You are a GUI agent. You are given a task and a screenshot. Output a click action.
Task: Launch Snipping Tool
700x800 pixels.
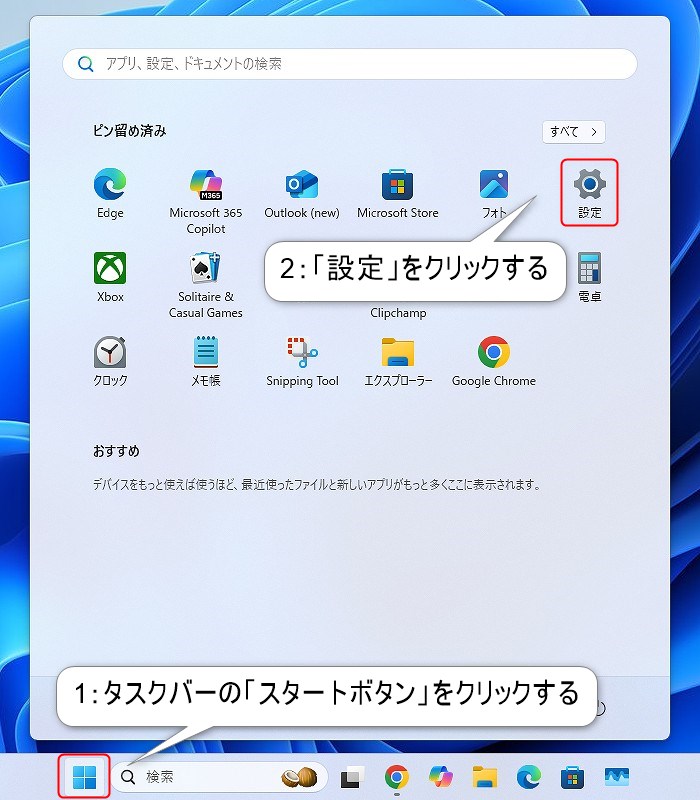coord(302,362)
